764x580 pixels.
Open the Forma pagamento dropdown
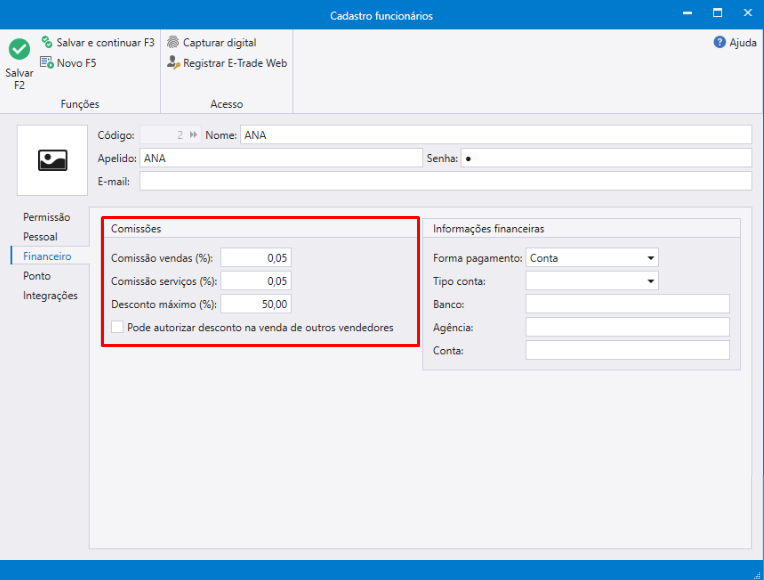tap(592, 258)
